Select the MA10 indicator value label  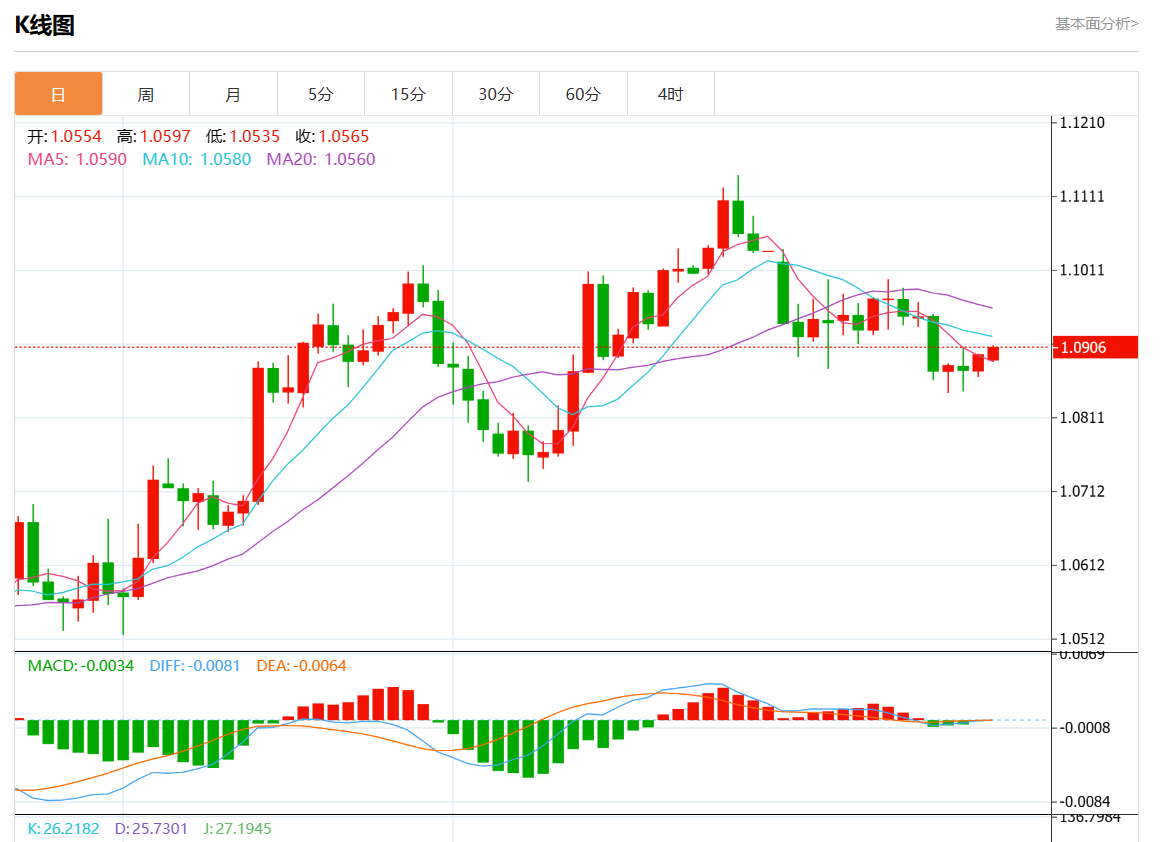tap(196, 159)
